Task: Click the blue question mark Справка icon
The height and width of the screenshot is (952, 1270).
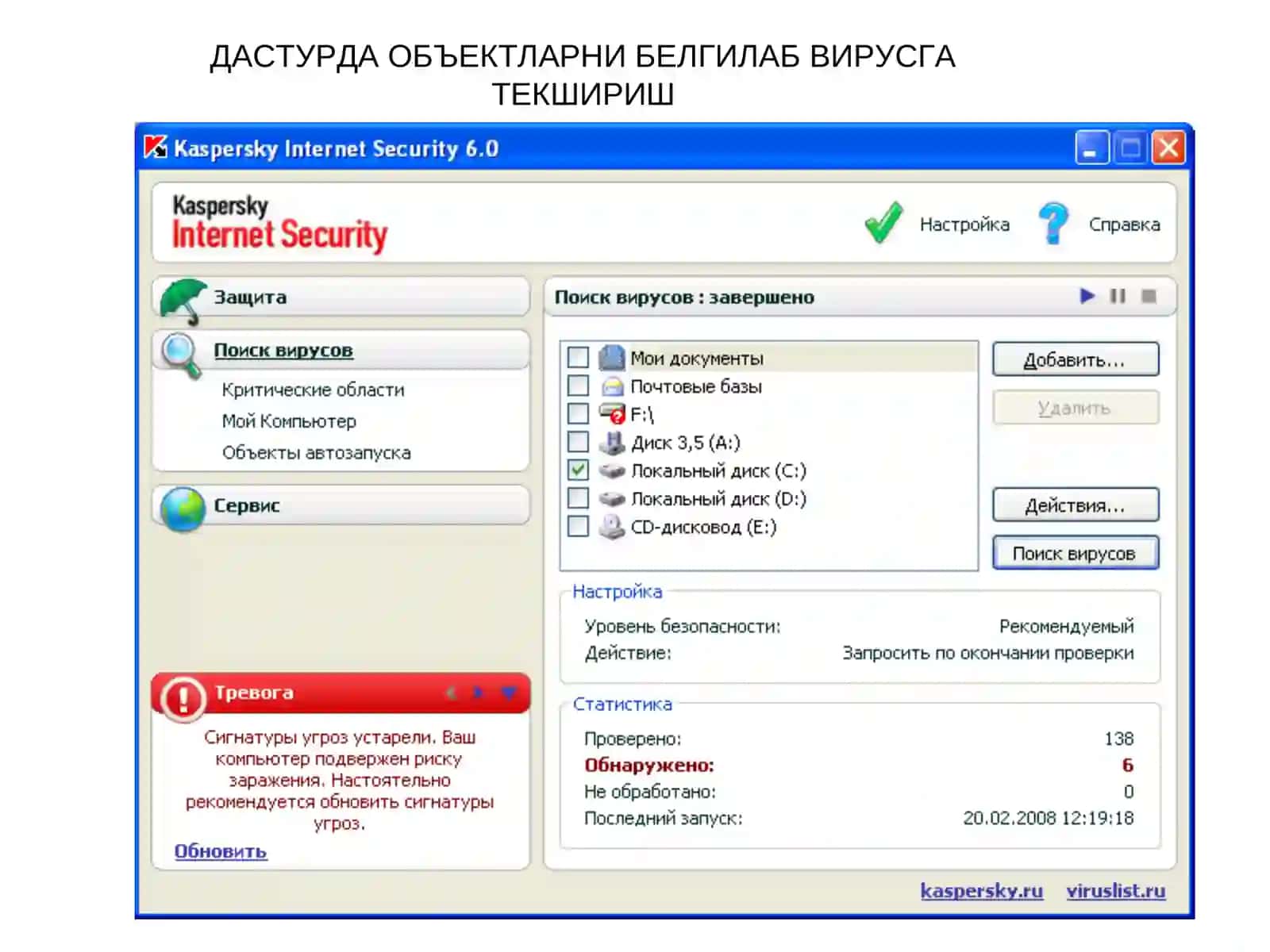Action: click(1053, 223)
